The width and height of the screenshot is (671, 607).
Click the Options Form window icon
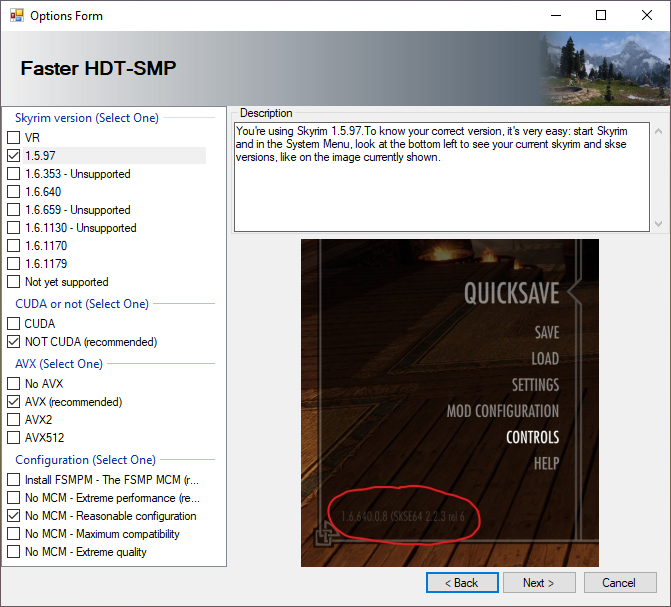click(17, 16)
